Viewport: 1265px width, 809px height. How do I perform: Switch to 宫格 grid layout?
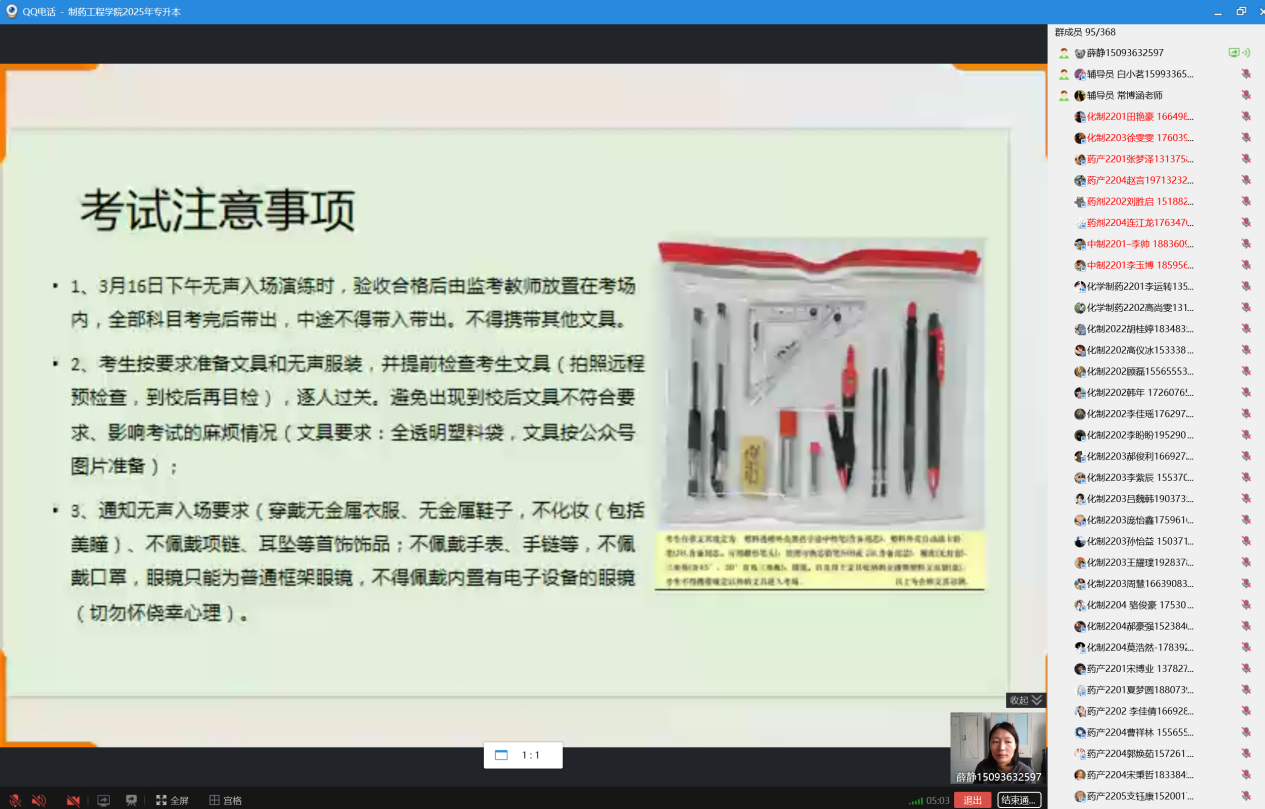click(226, 800)
